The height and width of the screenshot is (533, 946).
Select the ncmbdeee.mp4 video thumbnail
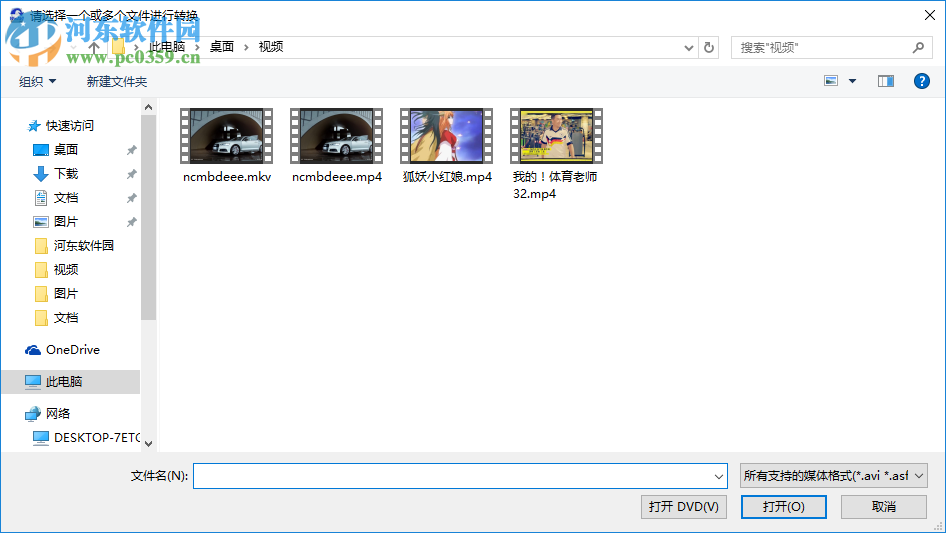tap(336, 136)
